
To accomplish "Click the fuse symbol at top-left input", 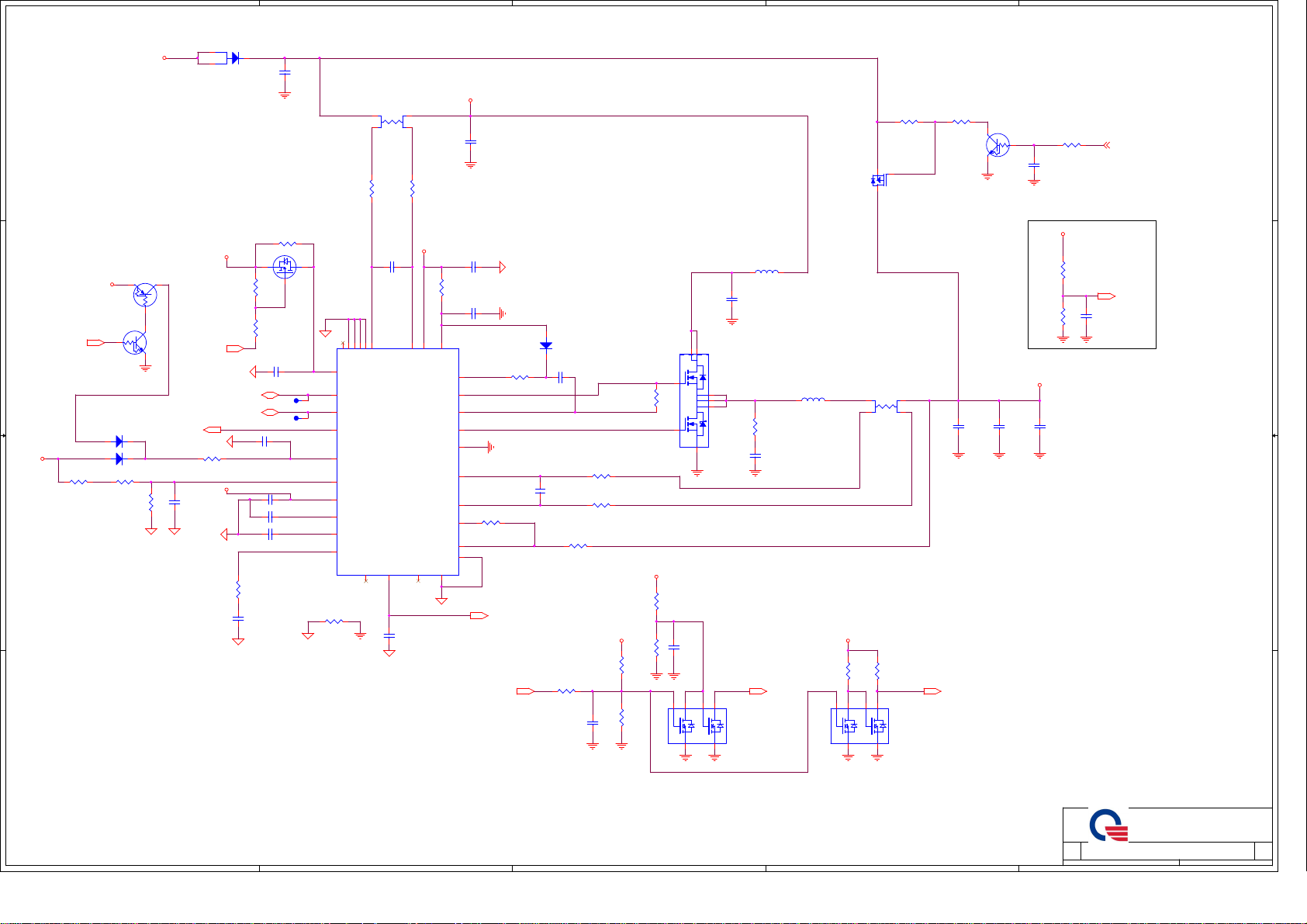I will pyautogui.click(x=212, y=58).
